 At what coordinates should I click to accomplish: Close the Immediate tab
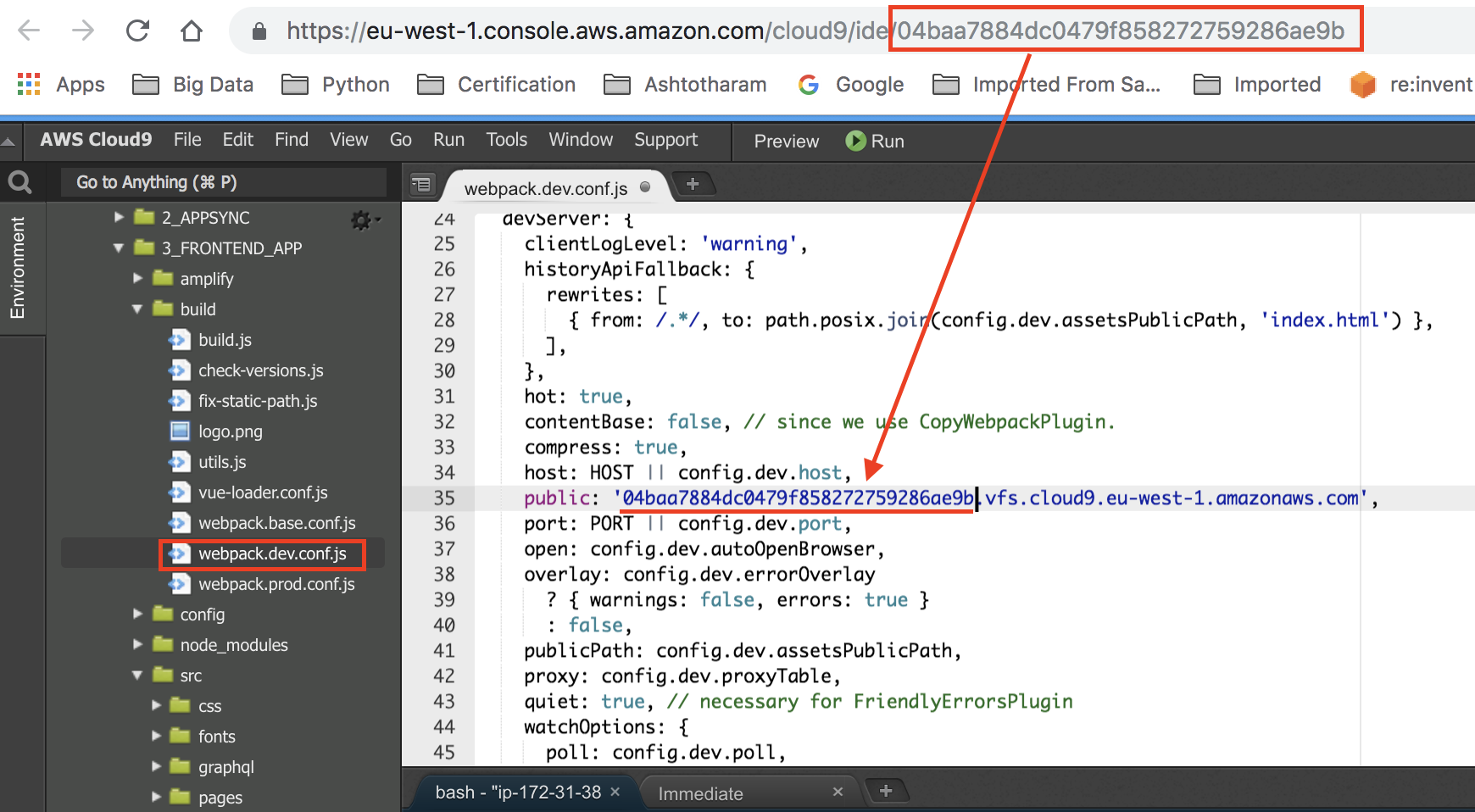pos(838,792)
